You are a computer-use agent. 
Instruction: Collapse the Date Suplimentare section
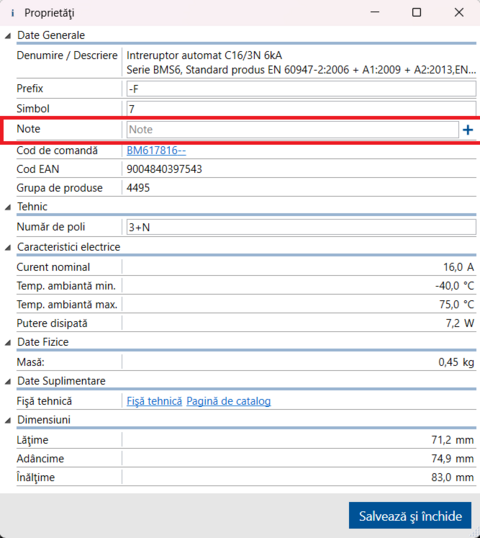coord(8,382)
